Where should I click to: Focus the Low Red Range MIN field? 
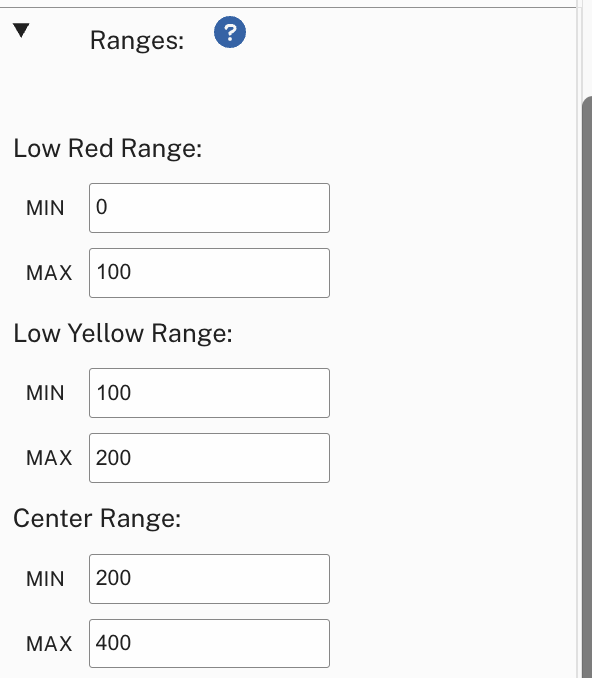tap(209, 208)
